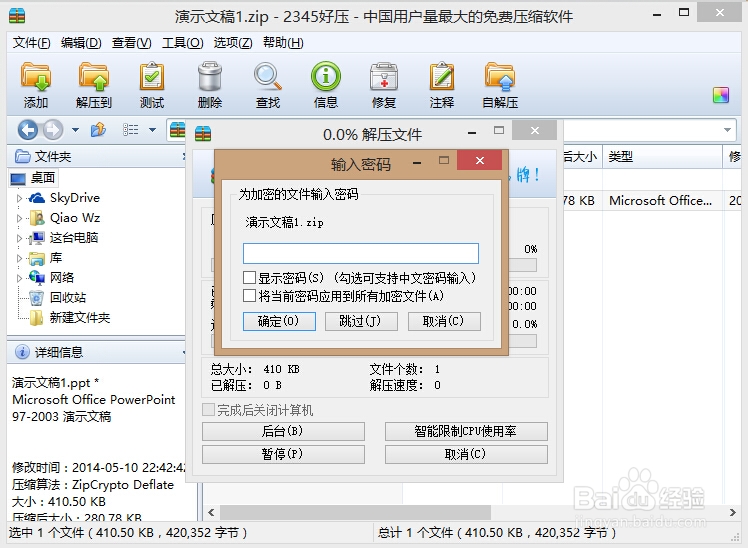Expand the 网络 tree node
The image size is (748, 548).
pos(19,278)
